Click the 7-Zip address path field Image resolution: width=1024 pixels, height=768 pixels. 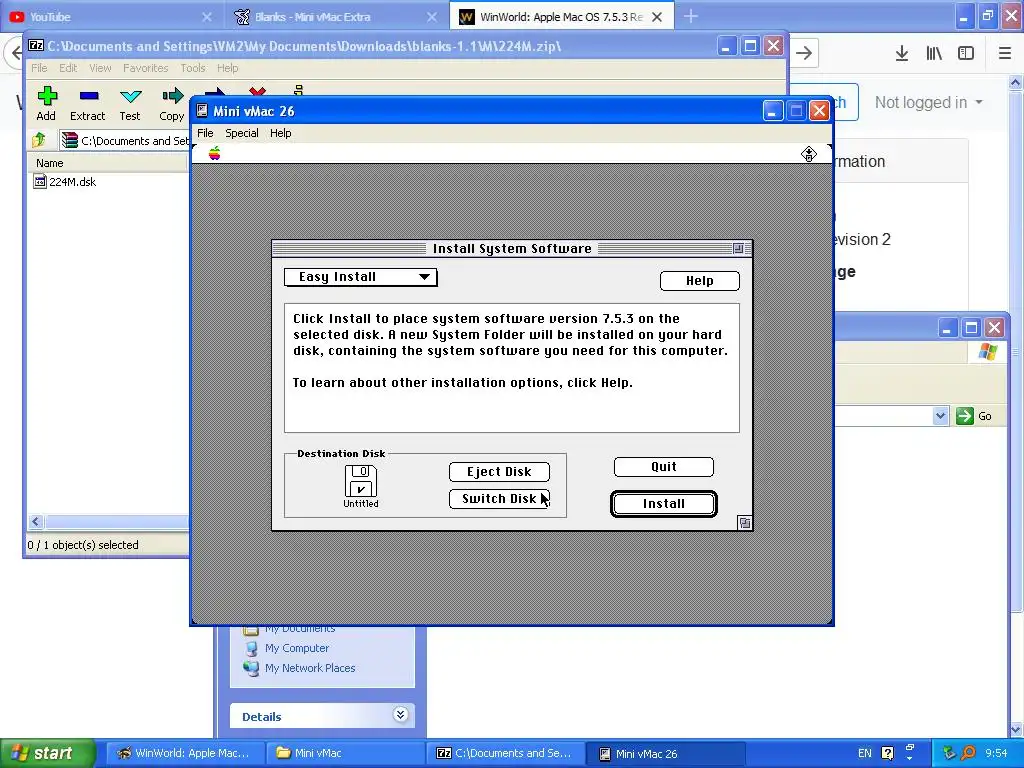pyautogui.click(x=124, y=140)
